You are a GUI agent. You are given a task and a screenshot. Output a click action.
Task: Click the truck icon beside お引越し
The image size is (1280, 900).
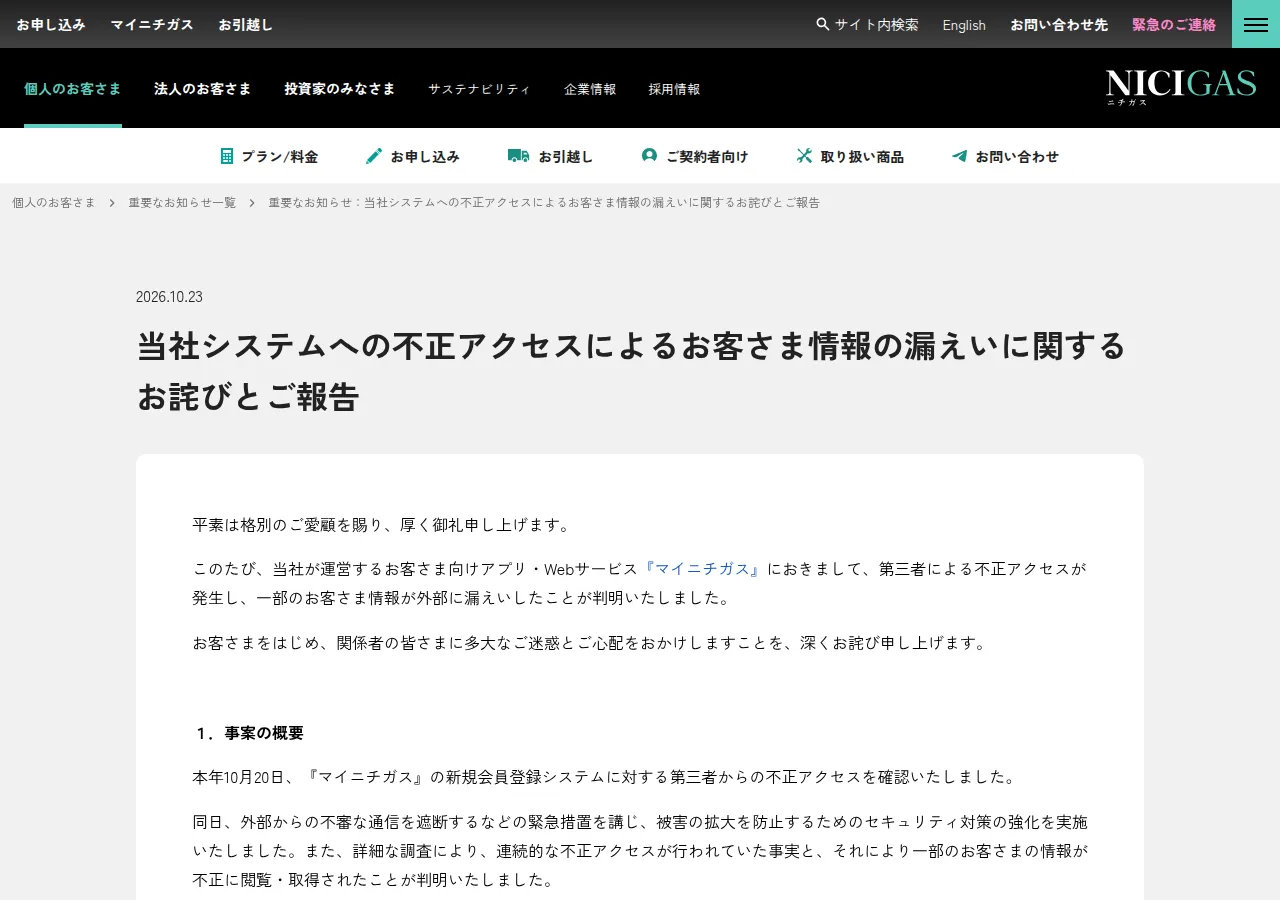point(518,156)
